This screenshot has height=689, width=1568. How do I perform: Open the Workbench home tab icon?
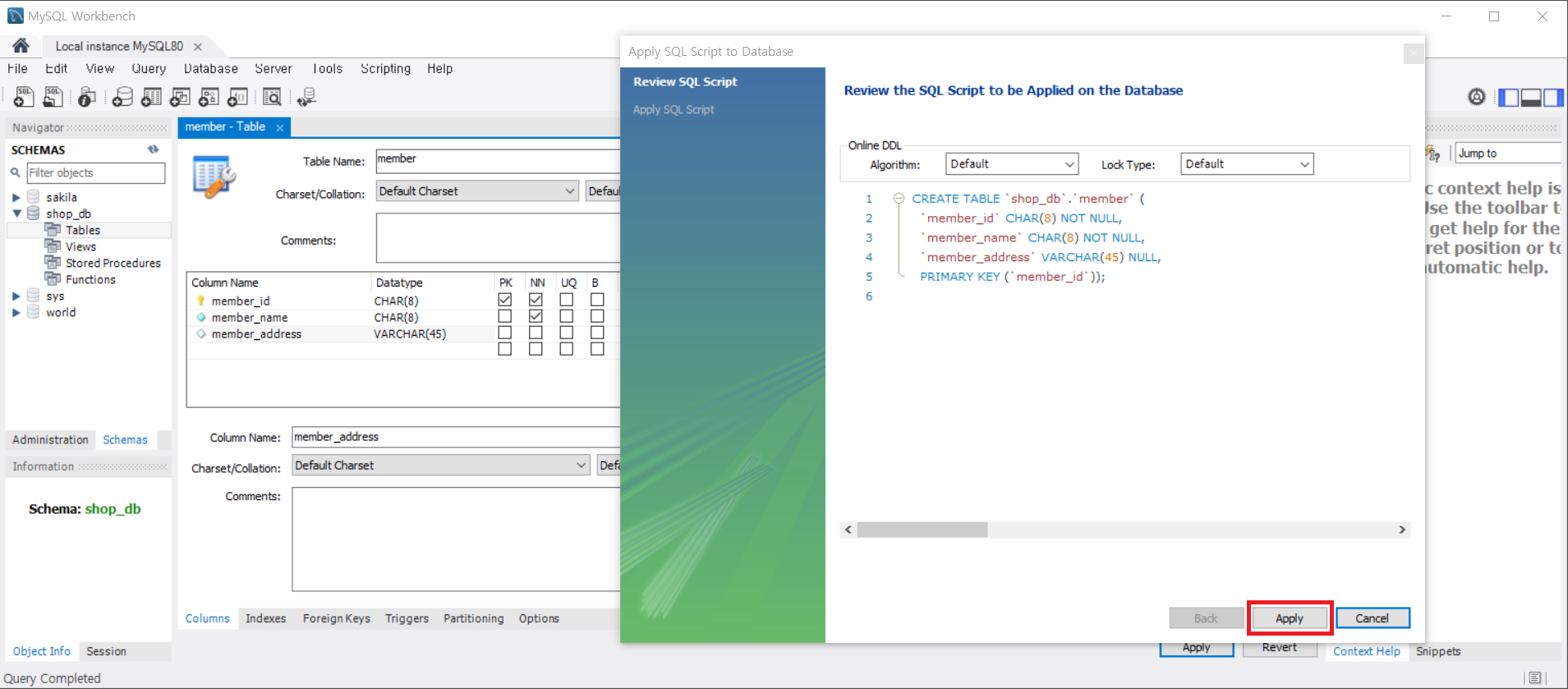coord(21,46)
